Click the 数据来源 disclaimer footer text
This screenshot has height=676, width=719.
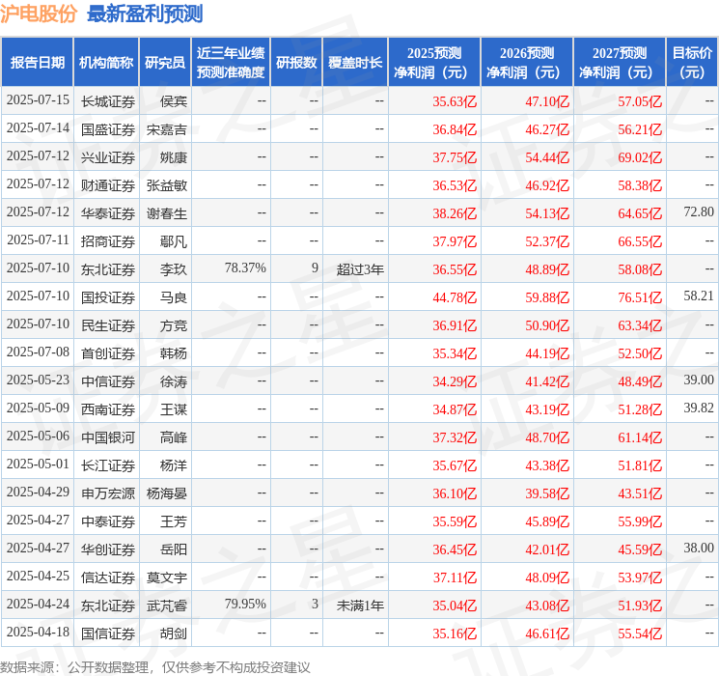155,667
